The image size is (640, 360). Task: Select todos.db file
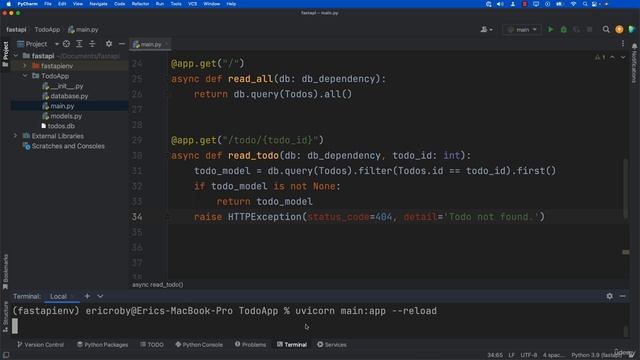pos(58,126)
